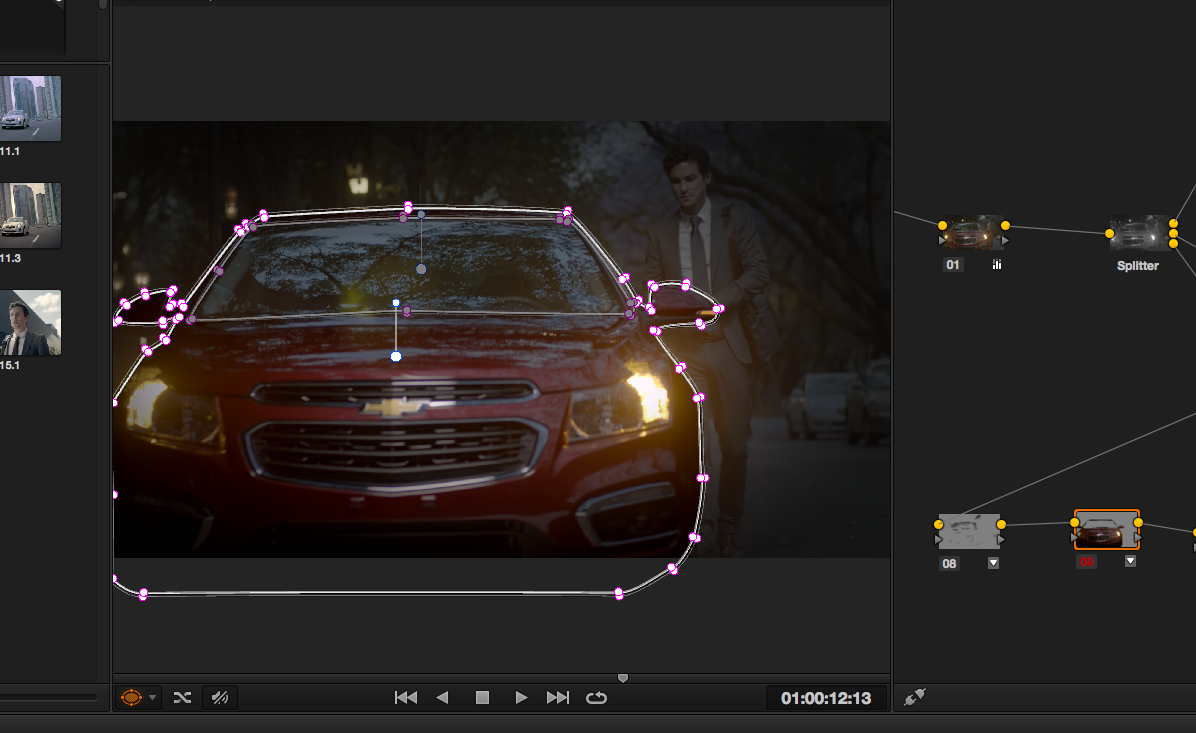Open the on-screen overlay mode dropdown arrow
The image size is (1196, 733).
point(153,697)
